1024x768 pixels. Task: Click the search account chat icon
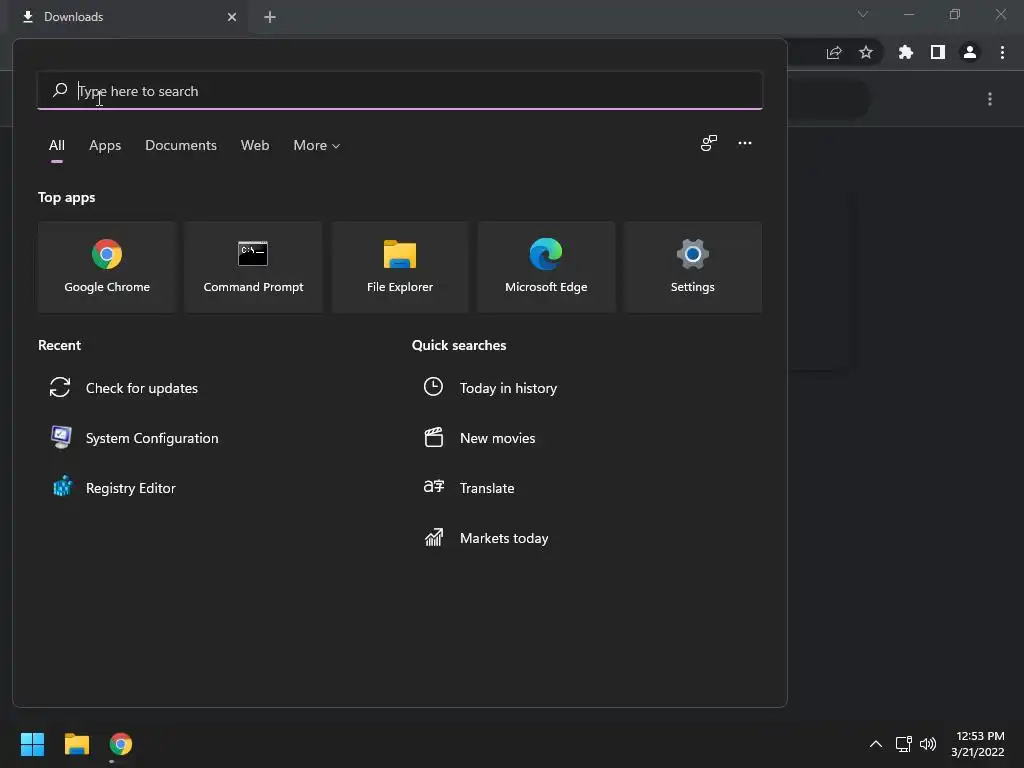click(709, 143)
